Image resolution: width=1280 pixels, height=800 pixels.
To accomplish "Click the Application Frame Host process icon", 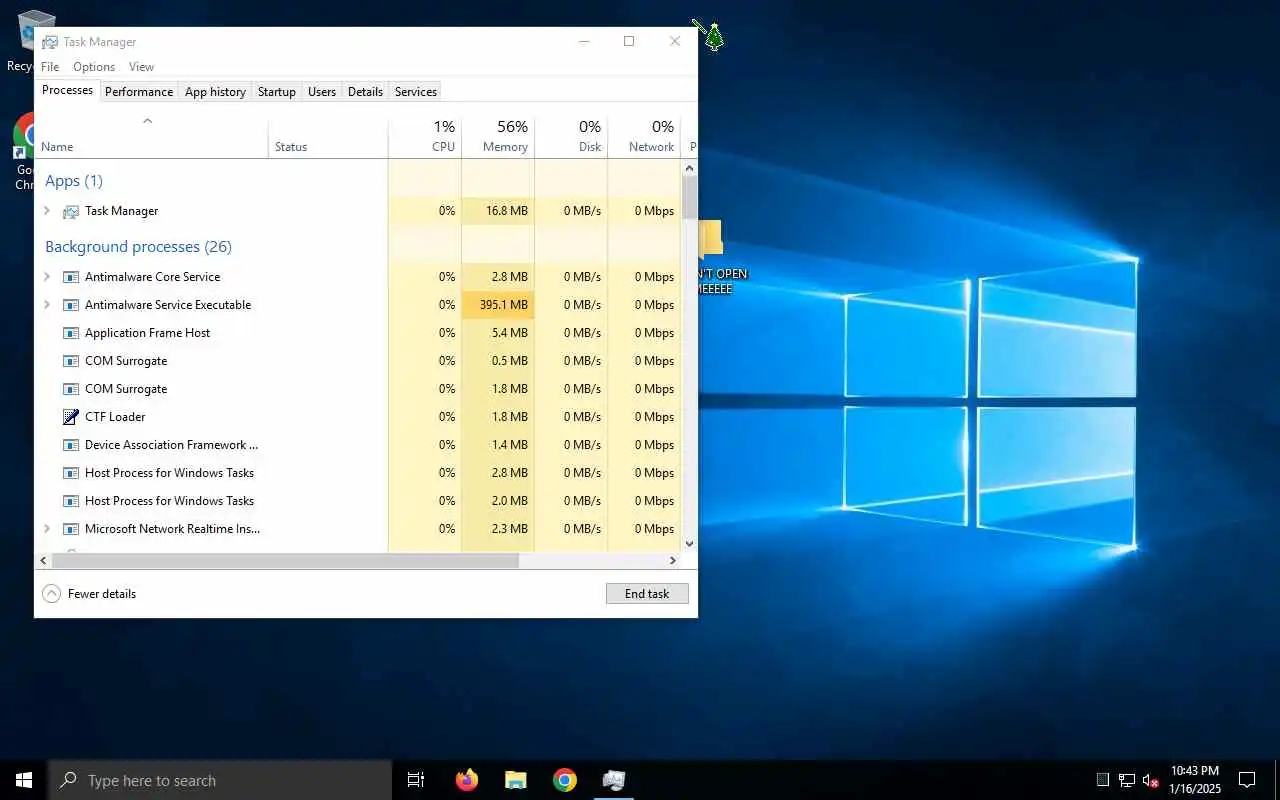I will point(71,333).
